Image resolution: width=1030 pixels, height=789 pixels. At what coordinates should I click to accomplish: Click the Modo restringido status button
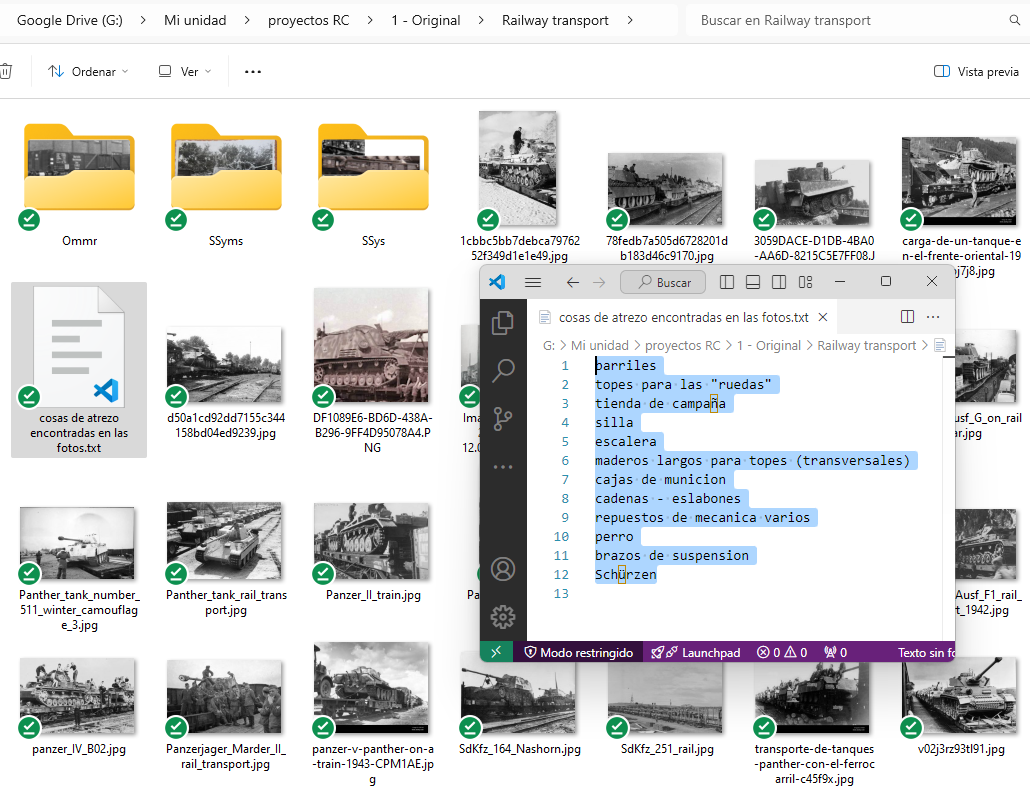(x=578, y=652)
